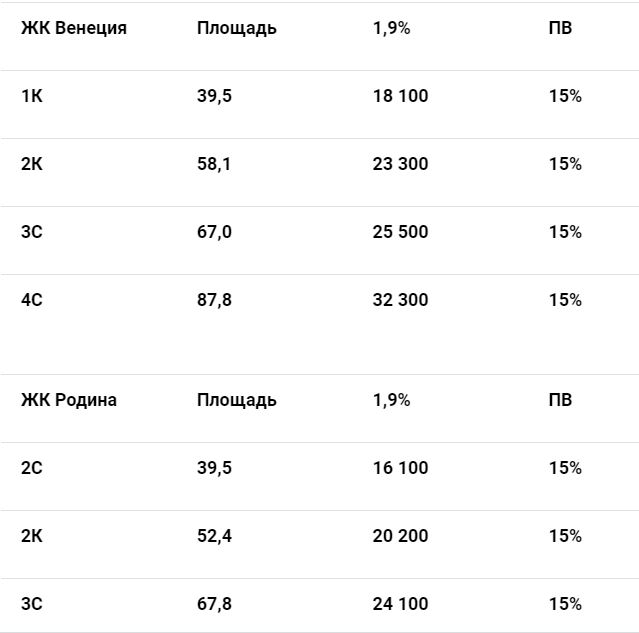The height and width of the screenshot is (633, 639).
Task: Click the 4С apartment type cell
Action: 32,300
